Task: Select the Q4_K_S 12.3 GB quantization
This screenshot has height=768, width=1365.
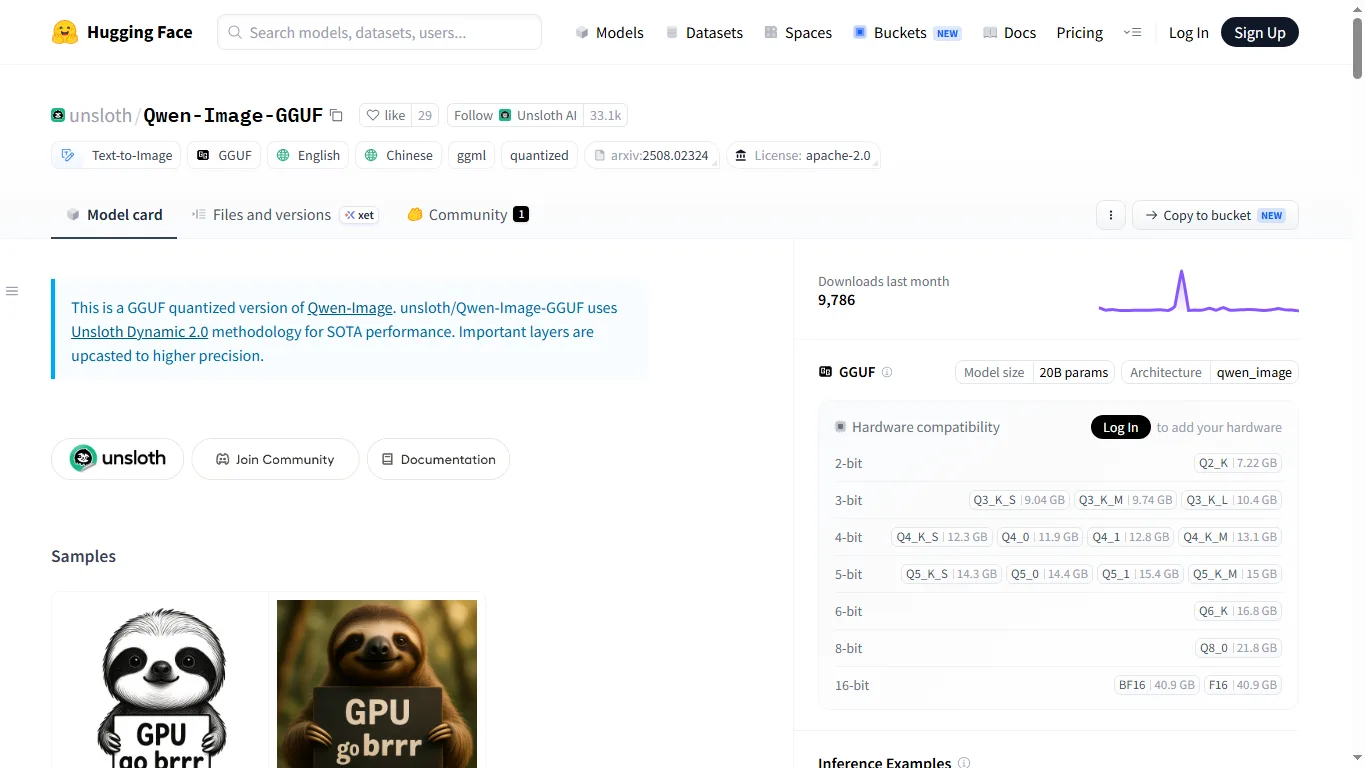Action: pos(942,537)
